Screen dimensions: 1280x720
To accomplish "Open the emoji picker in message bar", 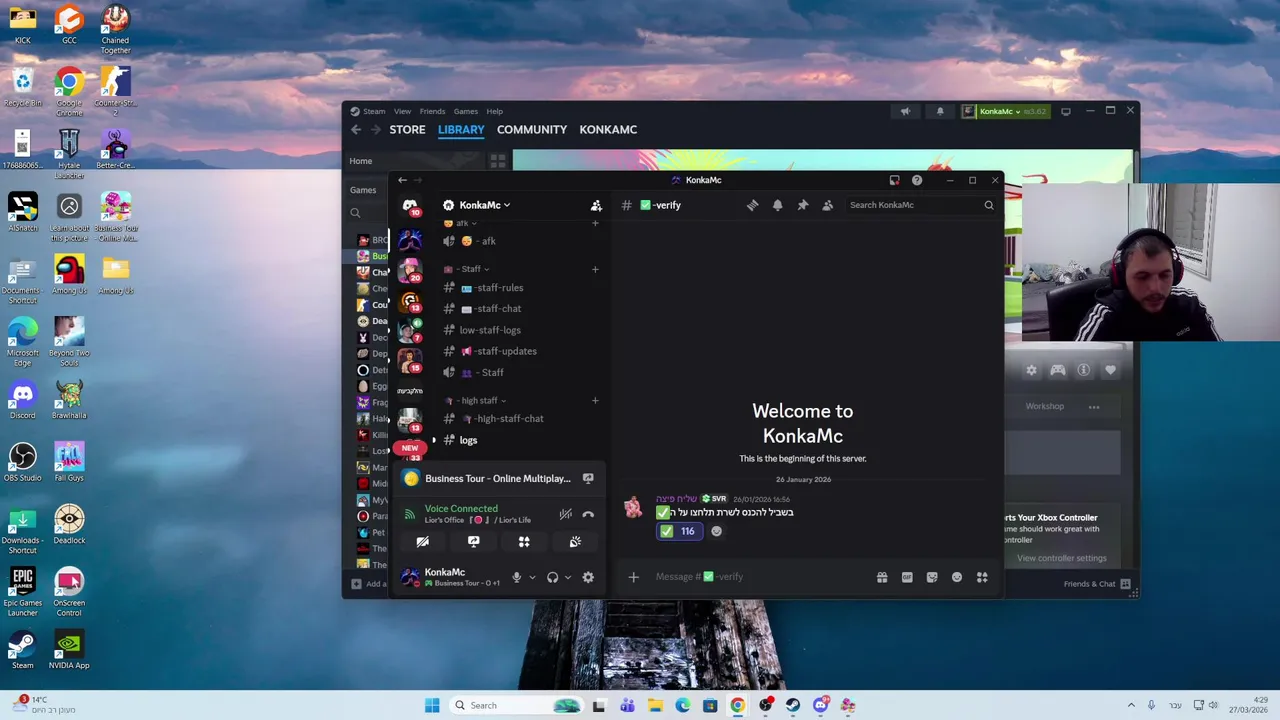I will pyautogui.click(x=957, y=577).
